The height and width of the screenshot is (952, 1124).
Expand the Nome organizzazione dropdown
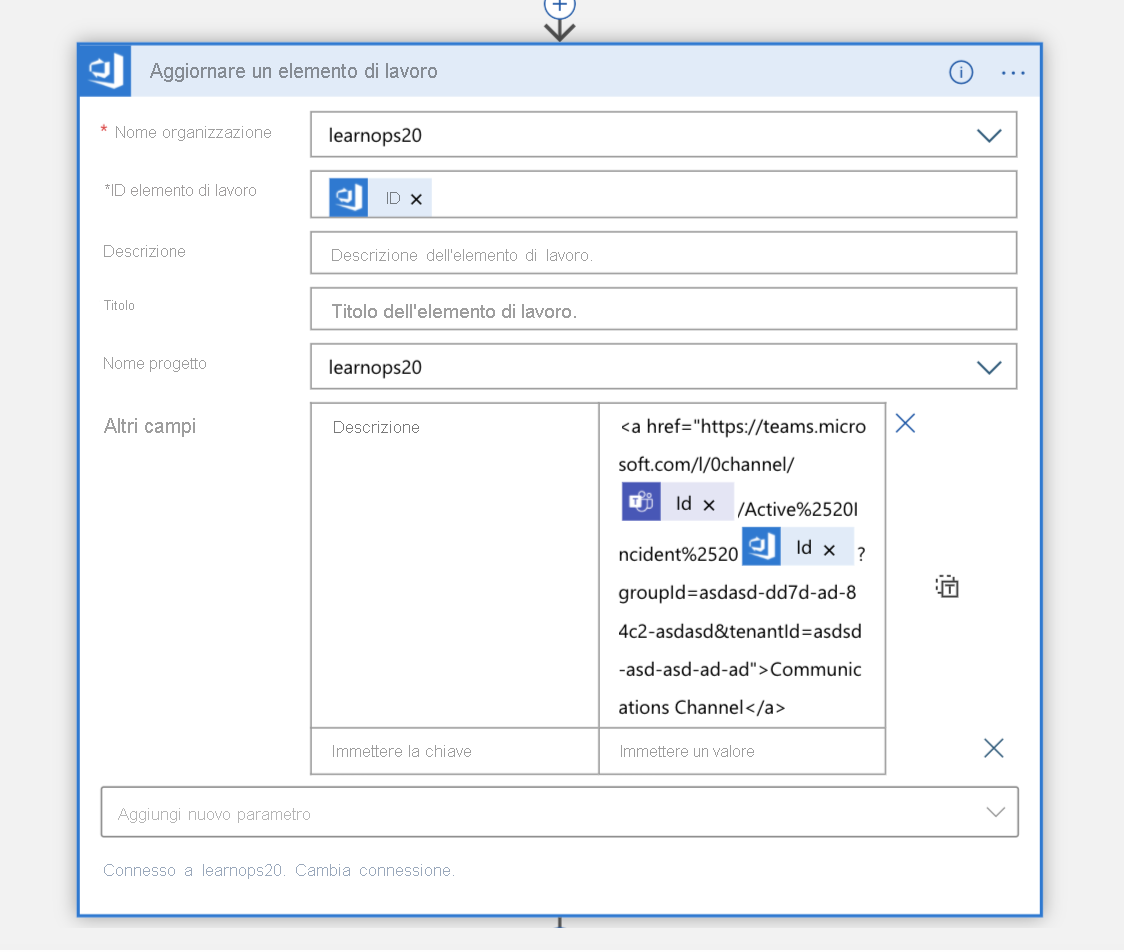[x=989, y=135]
